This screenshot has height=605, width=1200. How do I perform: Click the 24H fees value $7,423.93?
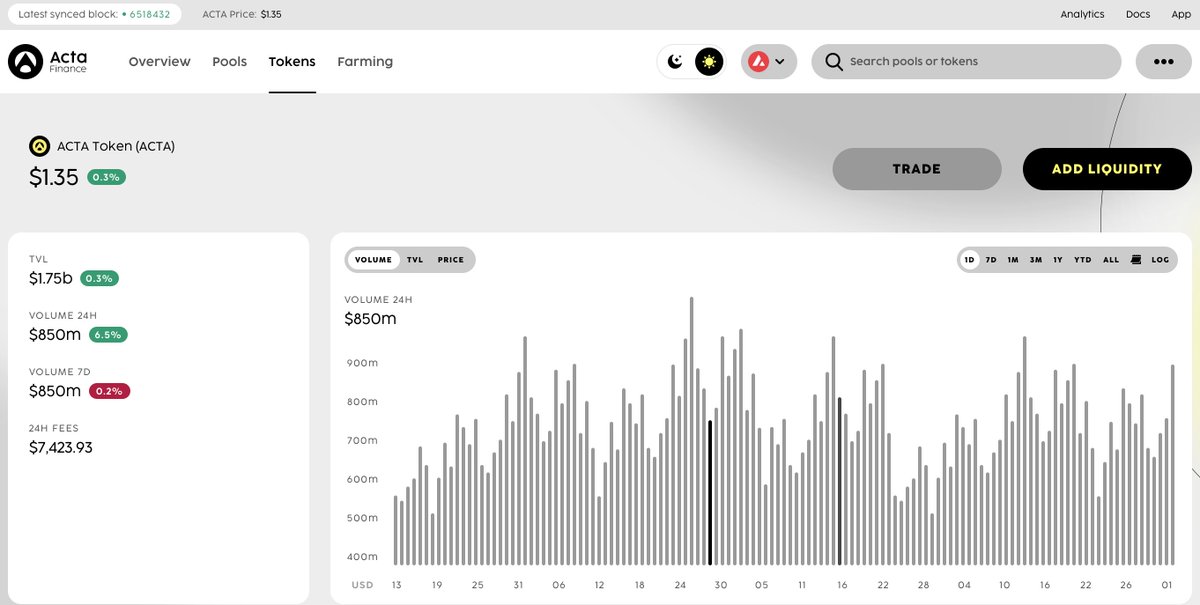[x=61, y=447]
